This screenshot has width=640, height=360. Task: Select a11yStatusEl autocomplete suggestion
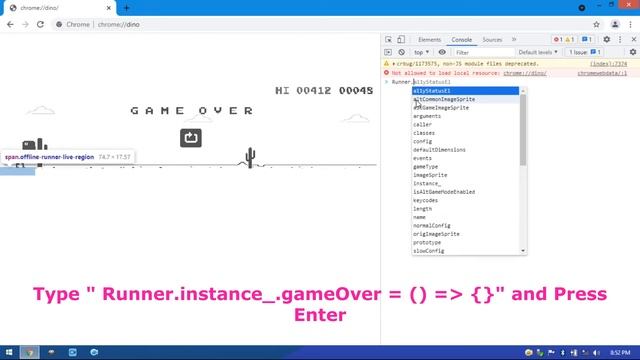pos(465,91)
